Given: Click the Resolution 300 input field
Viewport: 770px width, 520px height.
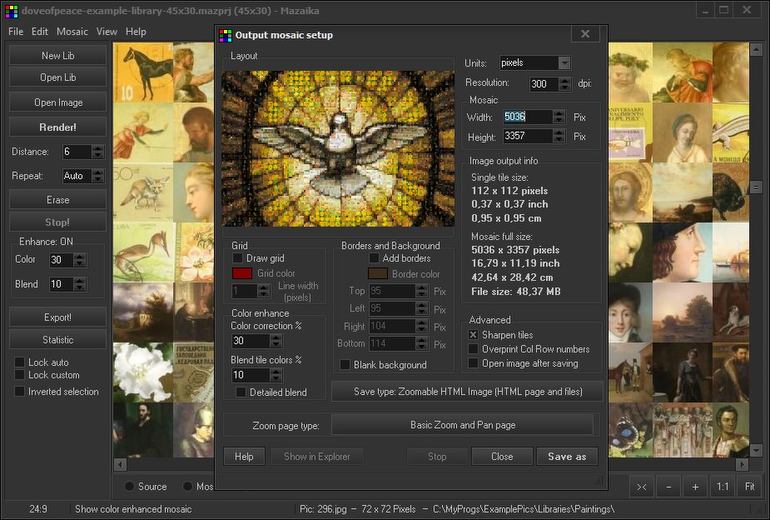Looking at the screenshot, I should [x=544, y=84].
